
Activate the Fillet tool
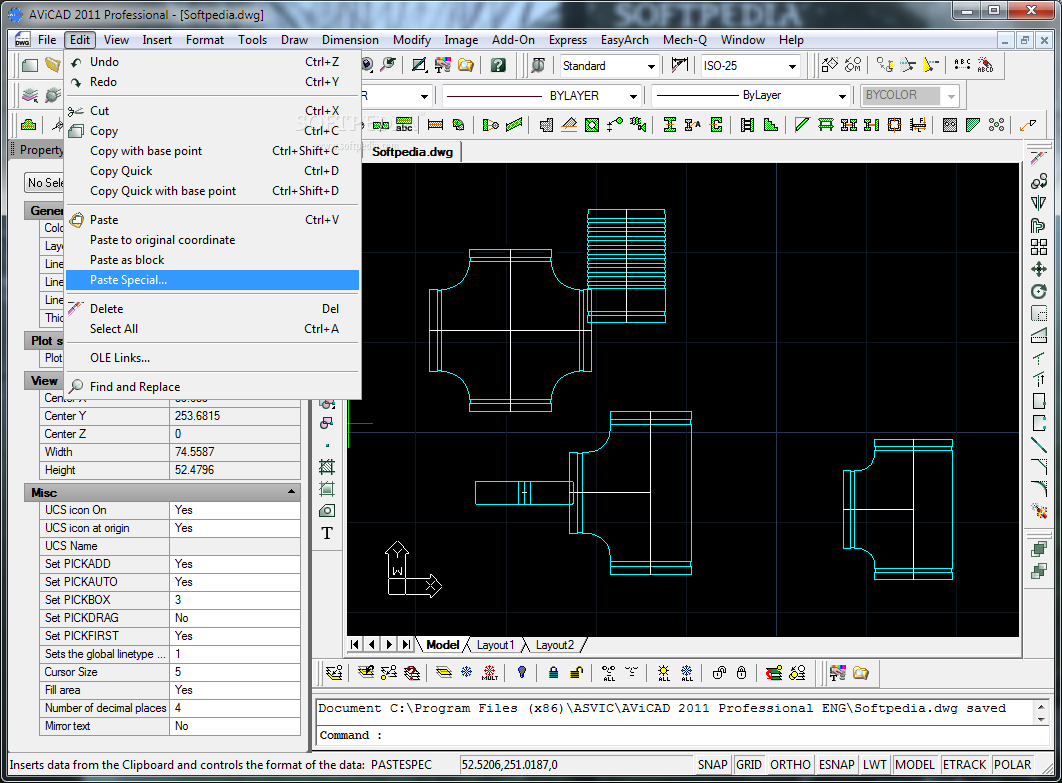[1038, 488]
